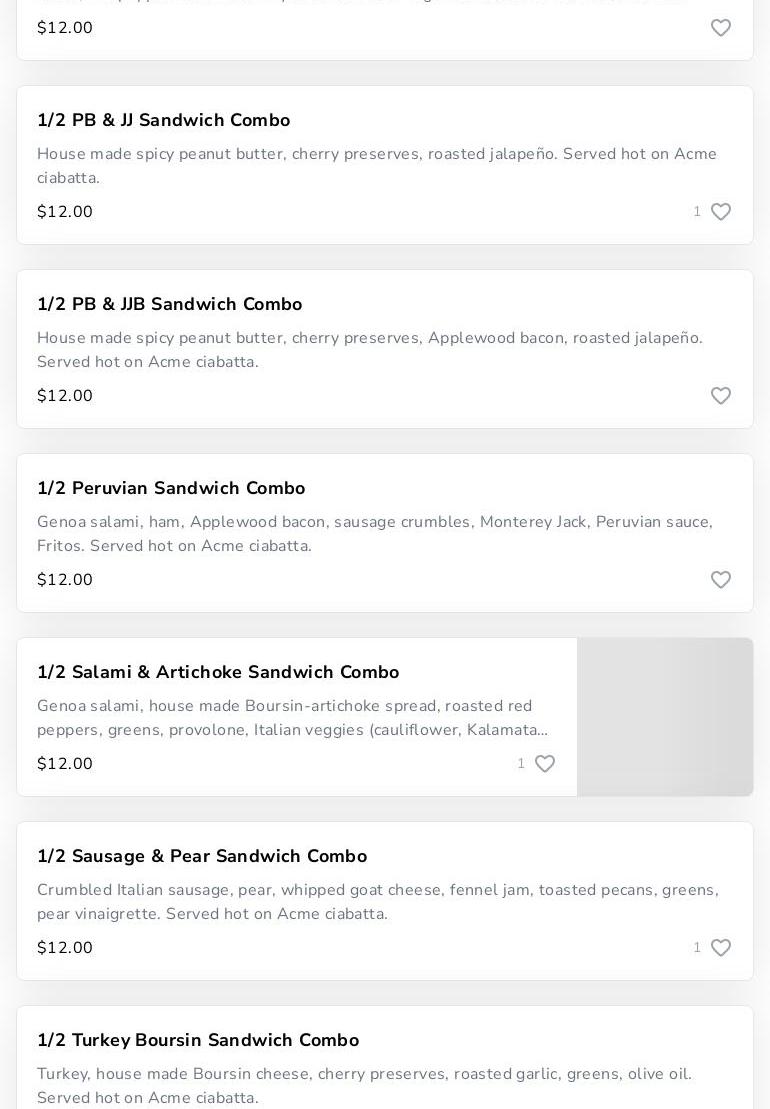
Task: Click the Boursin-artichoke spread description text
Action: (292, 718)
